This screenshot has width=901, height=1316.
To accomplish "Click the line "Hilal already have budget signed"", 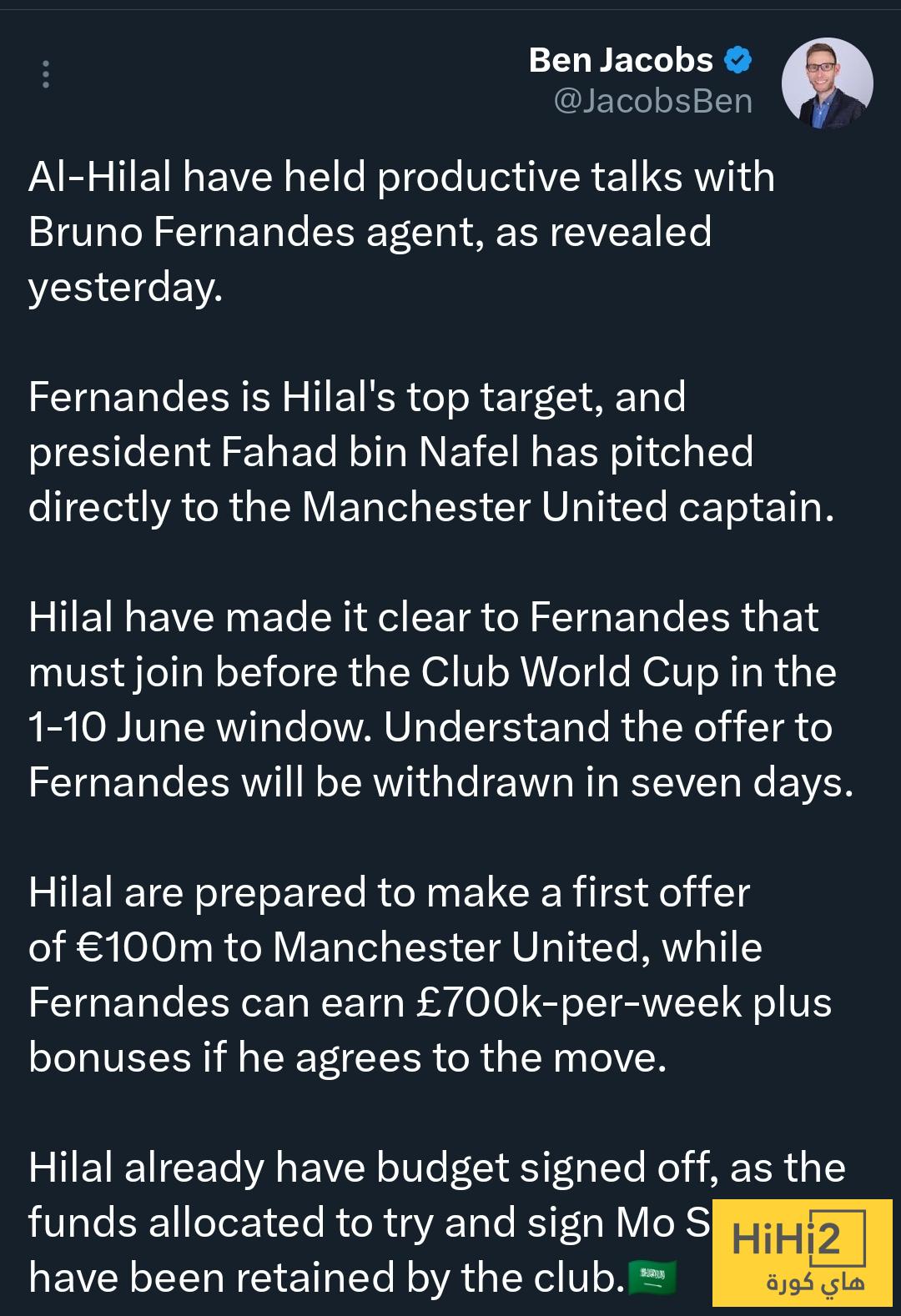I will point(436,1168).
